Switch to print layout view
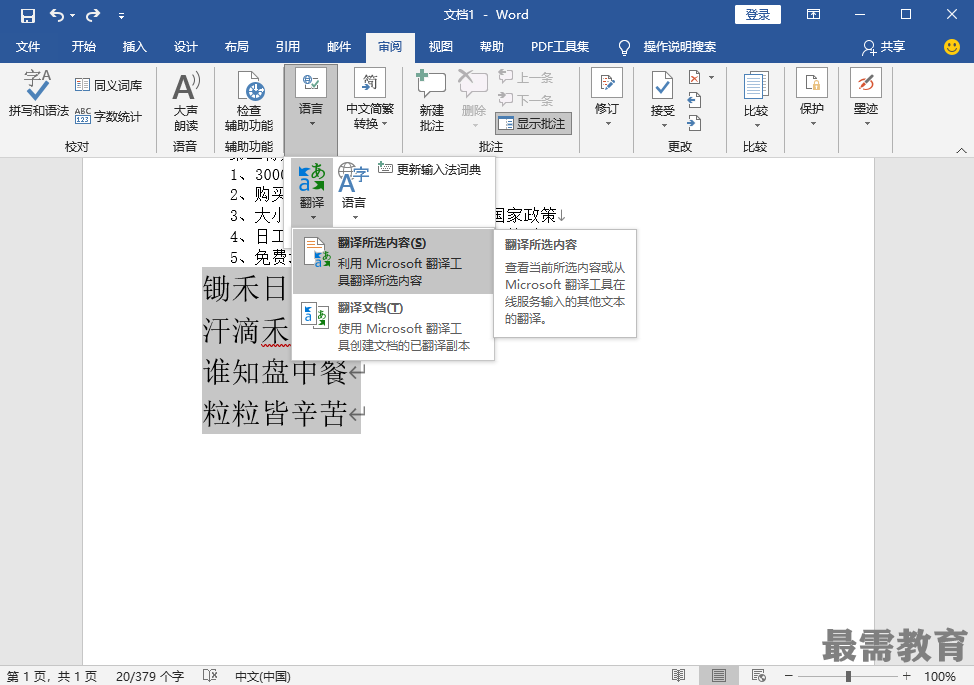Image resolution: width=974 pixels, height=685 pixels. (719, 676)
